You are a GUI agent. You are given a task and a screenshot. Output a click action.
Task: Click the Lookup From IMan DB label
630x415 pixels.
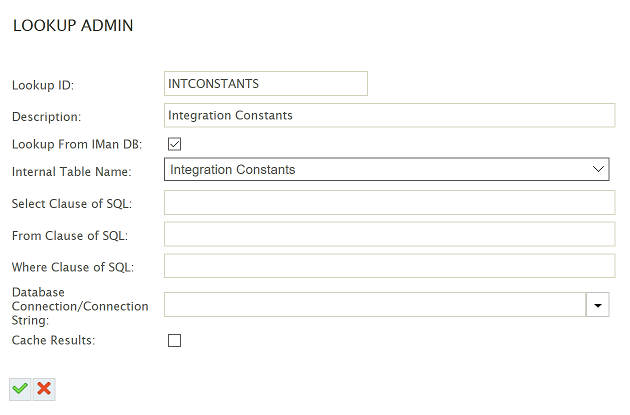77,144
